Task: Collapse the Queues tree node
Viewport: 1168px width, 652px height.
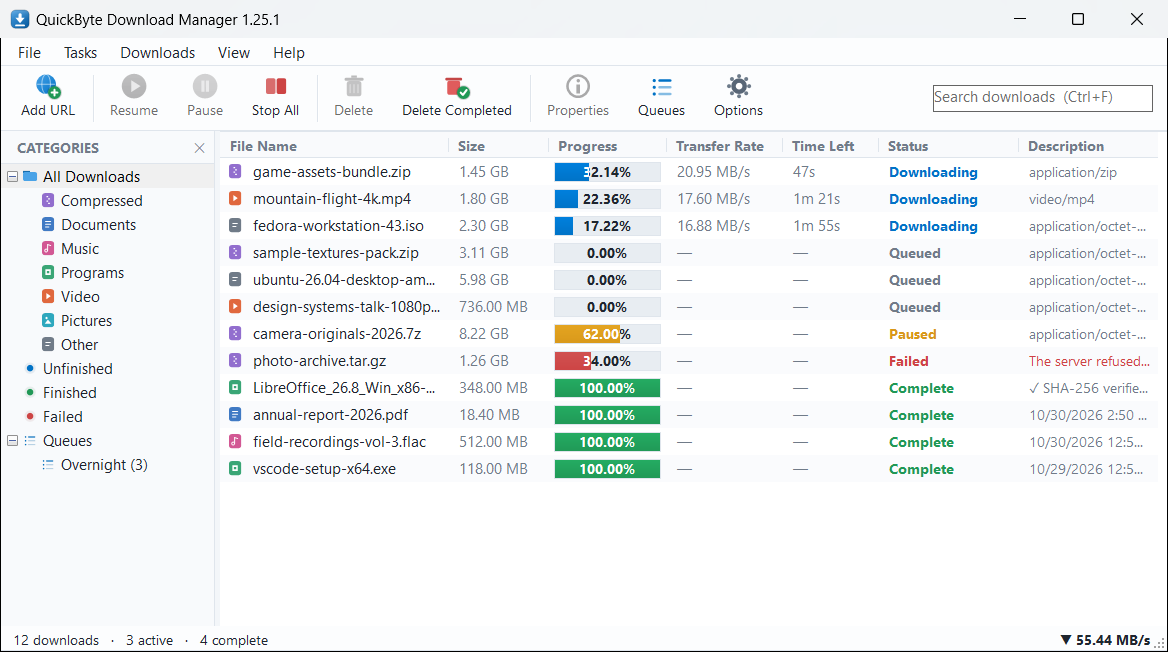Action: pos(13,440)
